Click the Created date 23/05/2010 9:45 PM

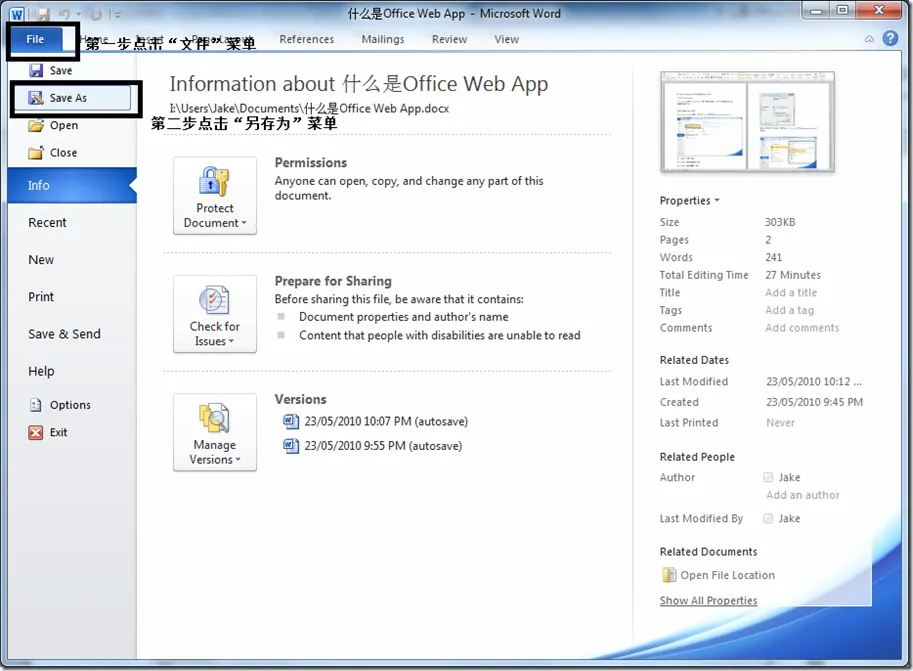coord(814,402)
